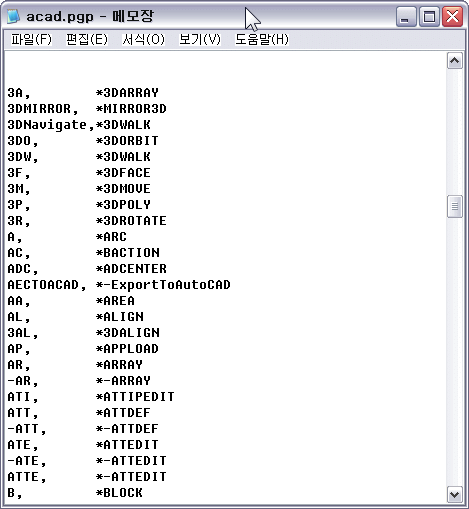Click the alias ATI,

(x=23, y=397)
